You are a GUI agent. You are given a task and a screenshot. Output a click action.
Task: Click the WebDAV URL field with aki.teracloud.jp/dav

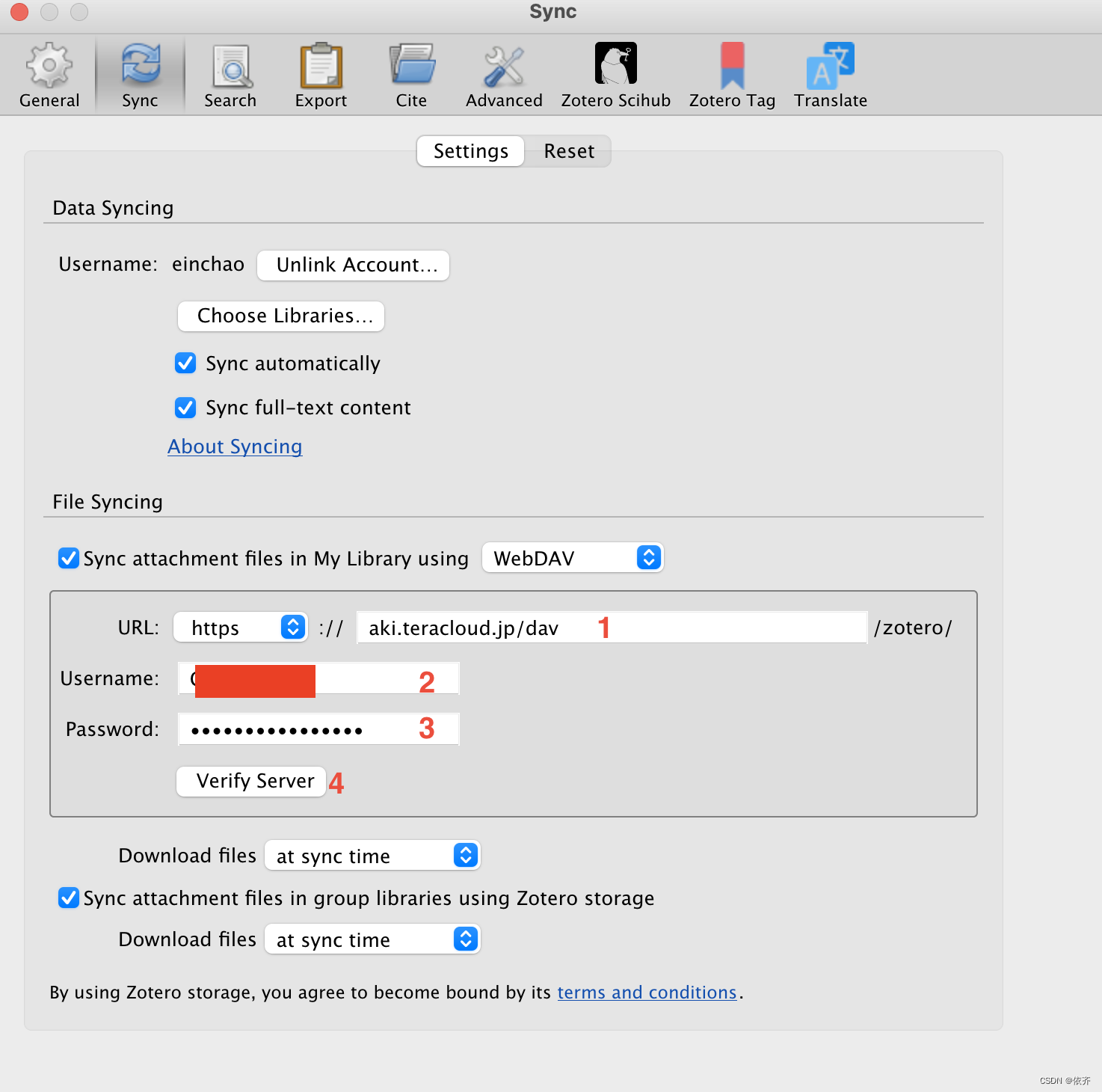pos(612,628)
